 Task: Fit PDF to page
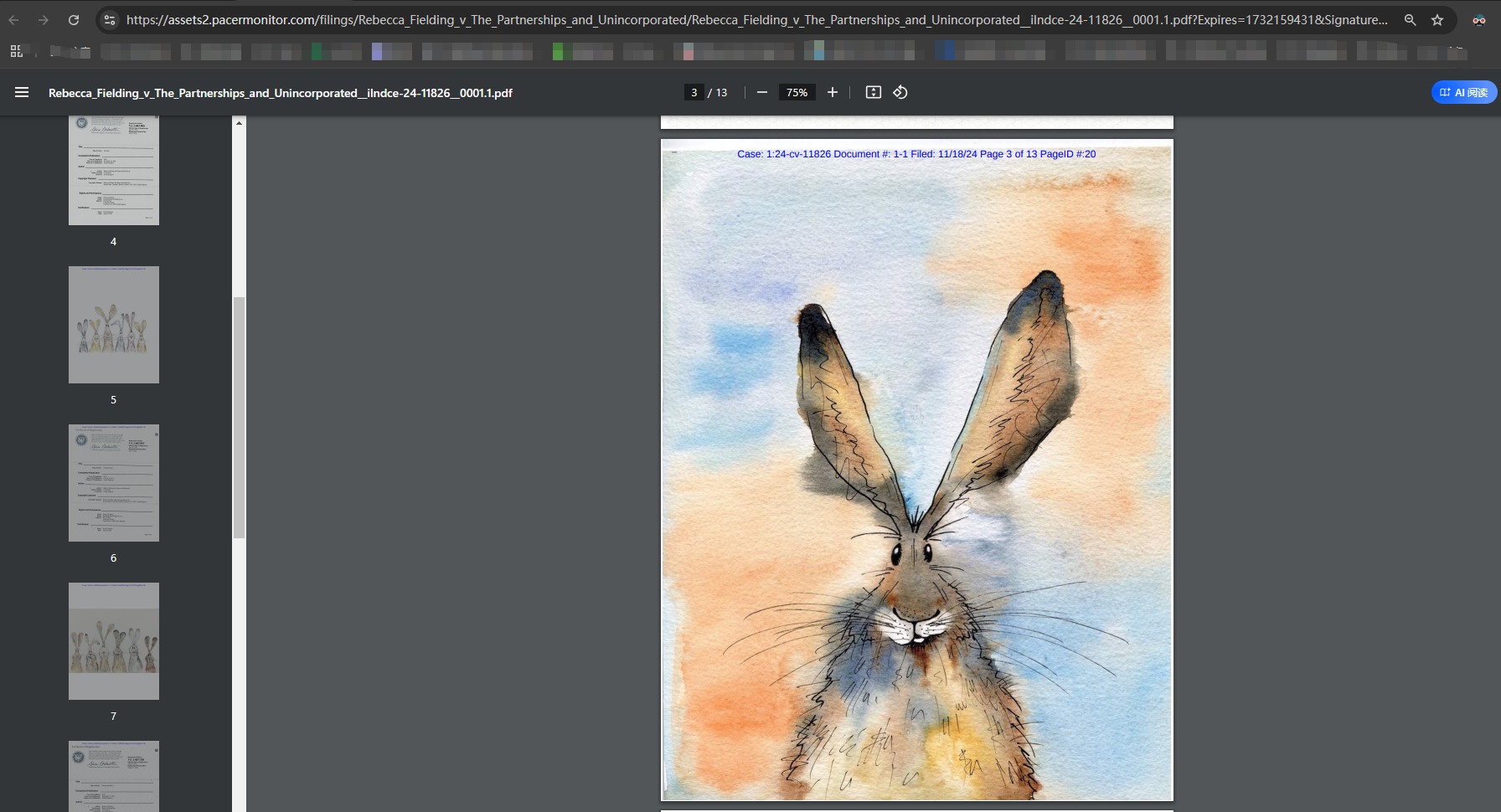point(874,92)
